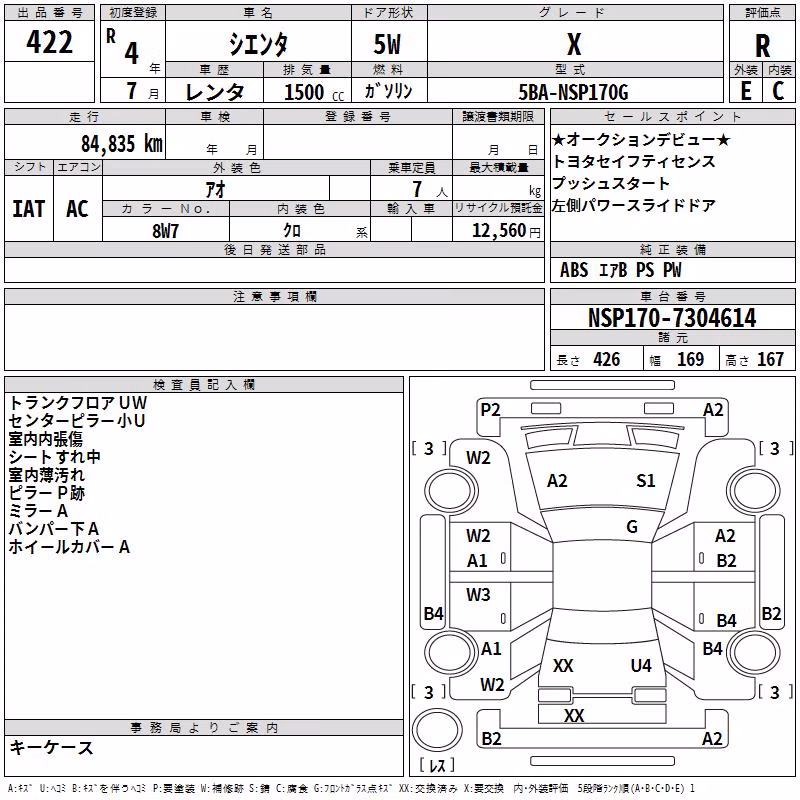Screen dimensions: 800x800
Task: Select the 譲渡書類期限 header
Action: [498, 116]
